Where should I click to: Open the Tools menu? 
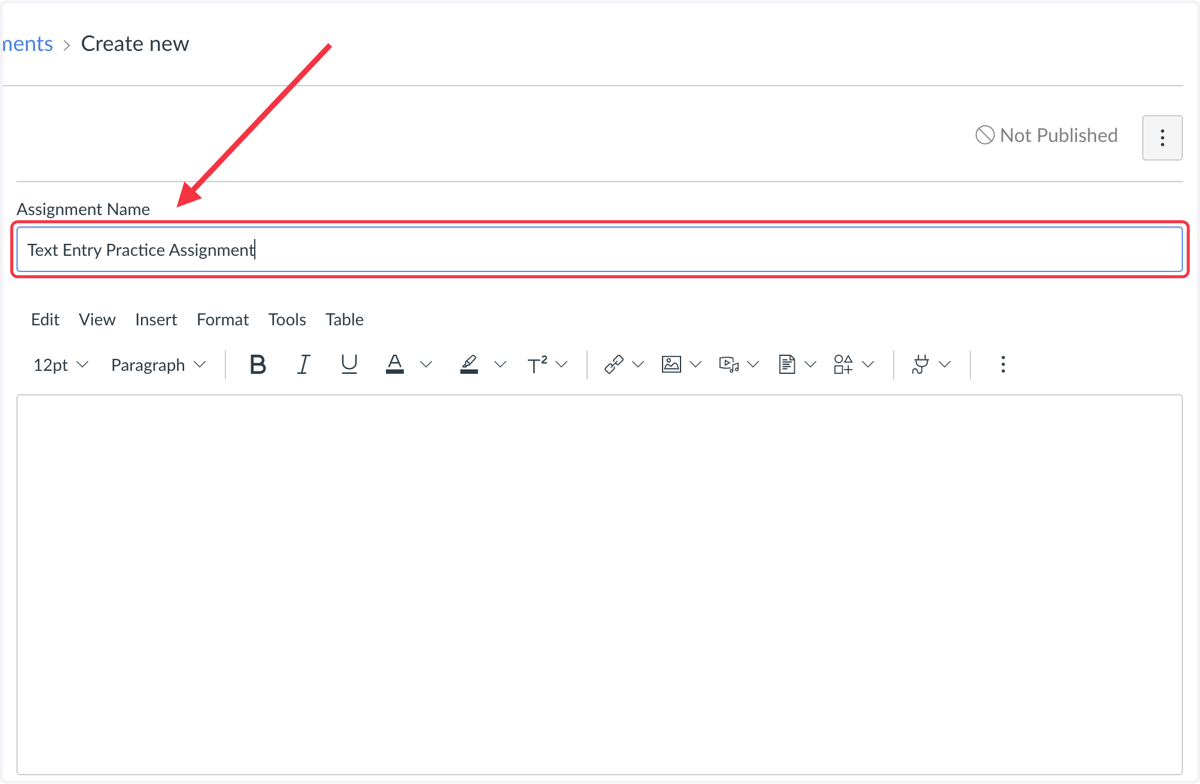tap(287, 320)
